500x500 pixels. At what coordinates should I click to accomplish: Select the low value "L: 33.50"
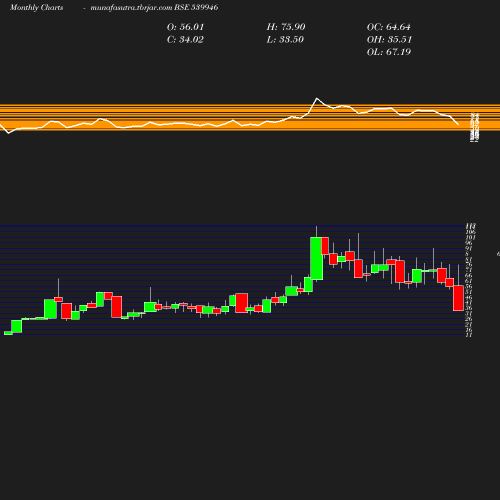tap(285, 40)
